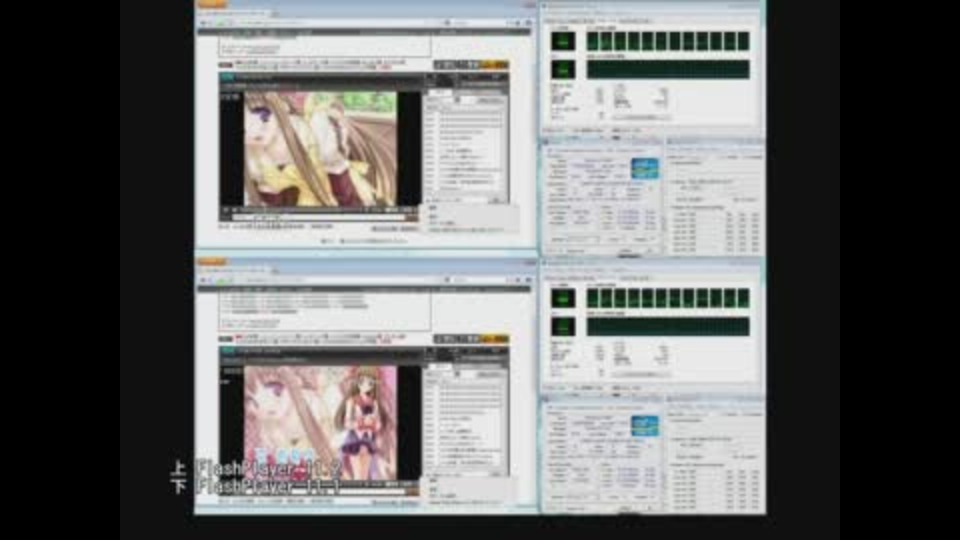Click the video frame in the top player
The image size is (960, 540).
(320, 149)
